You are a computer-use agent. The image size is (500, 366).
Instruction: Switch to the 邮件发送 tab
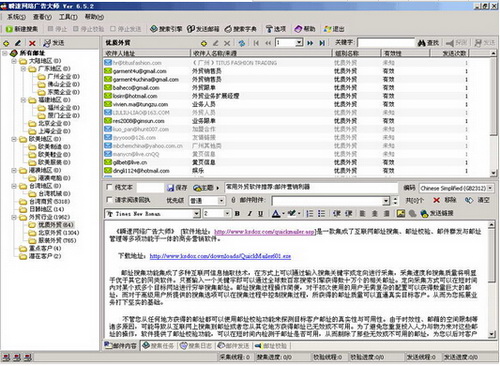click(x=233, y=346)
